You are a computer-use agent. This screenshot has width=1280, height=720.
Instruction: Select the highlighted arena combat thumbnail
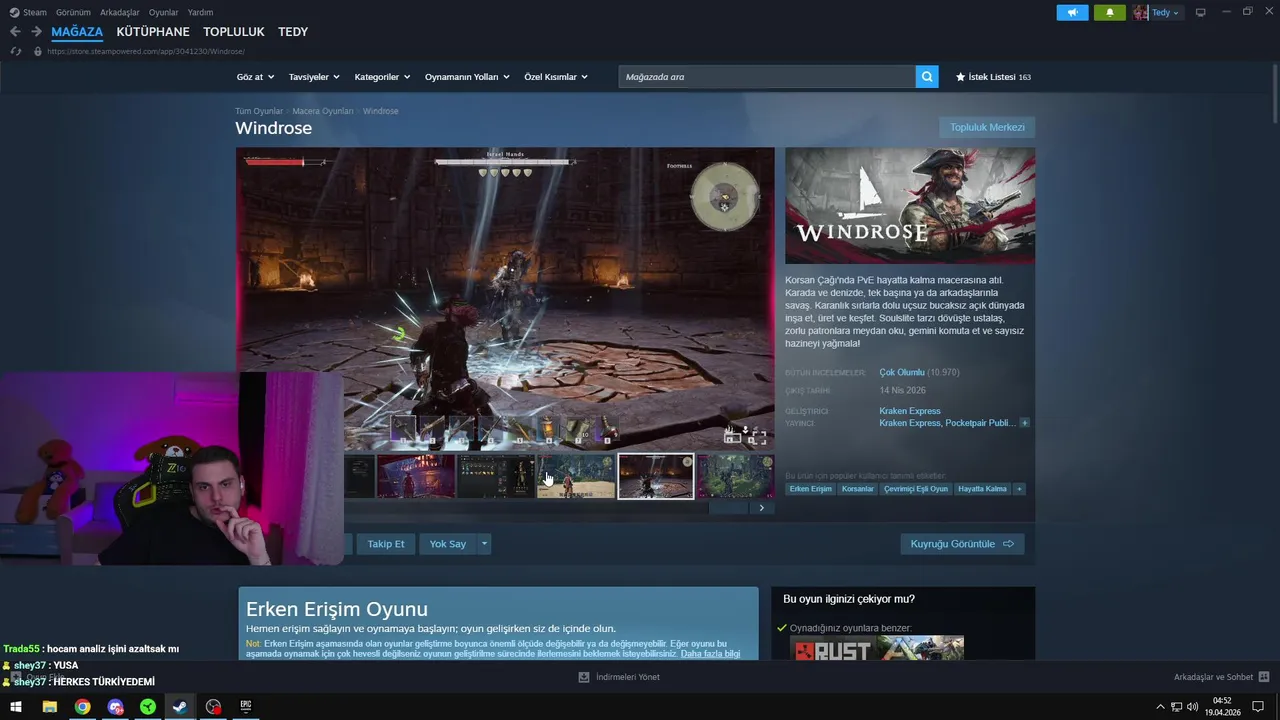pos(656,476)
